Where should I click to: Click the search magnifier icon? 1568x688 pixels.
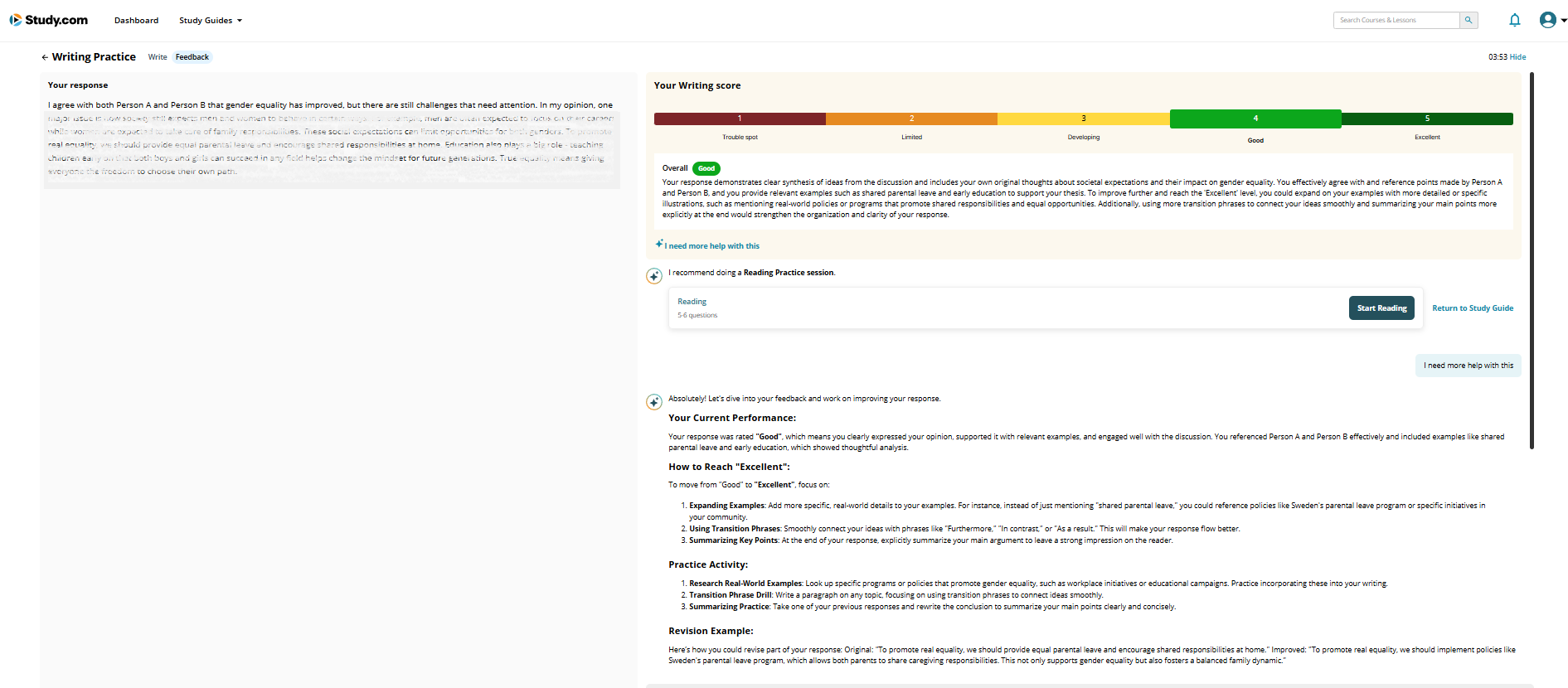(x=1468, y=20)
